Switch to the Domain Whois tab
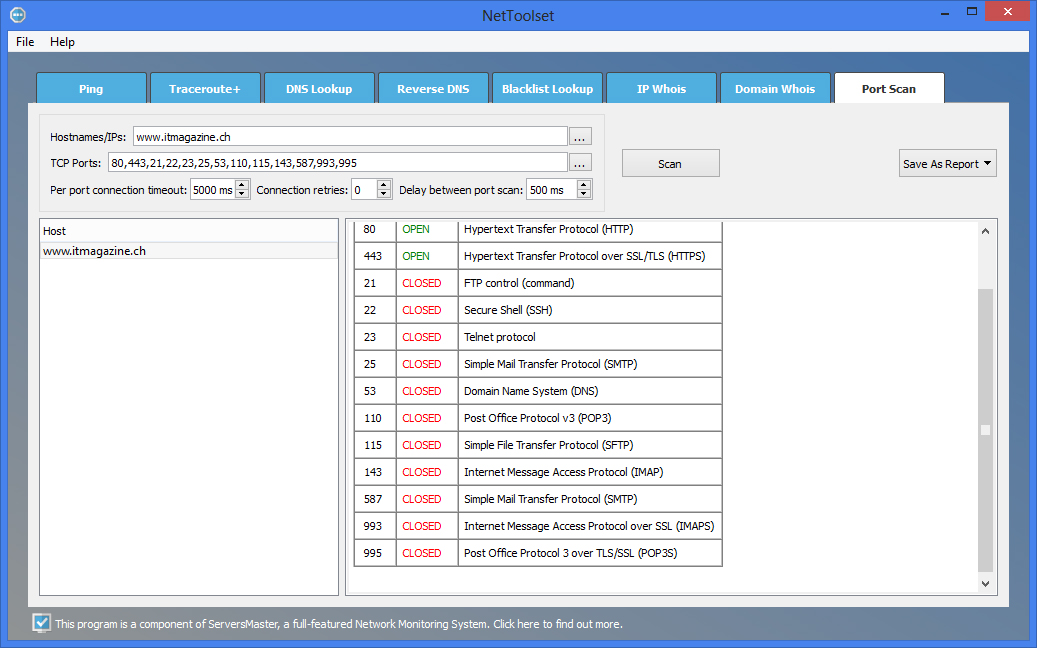The width and height of the screenshot is (1037, 648). tap(775, 89)
